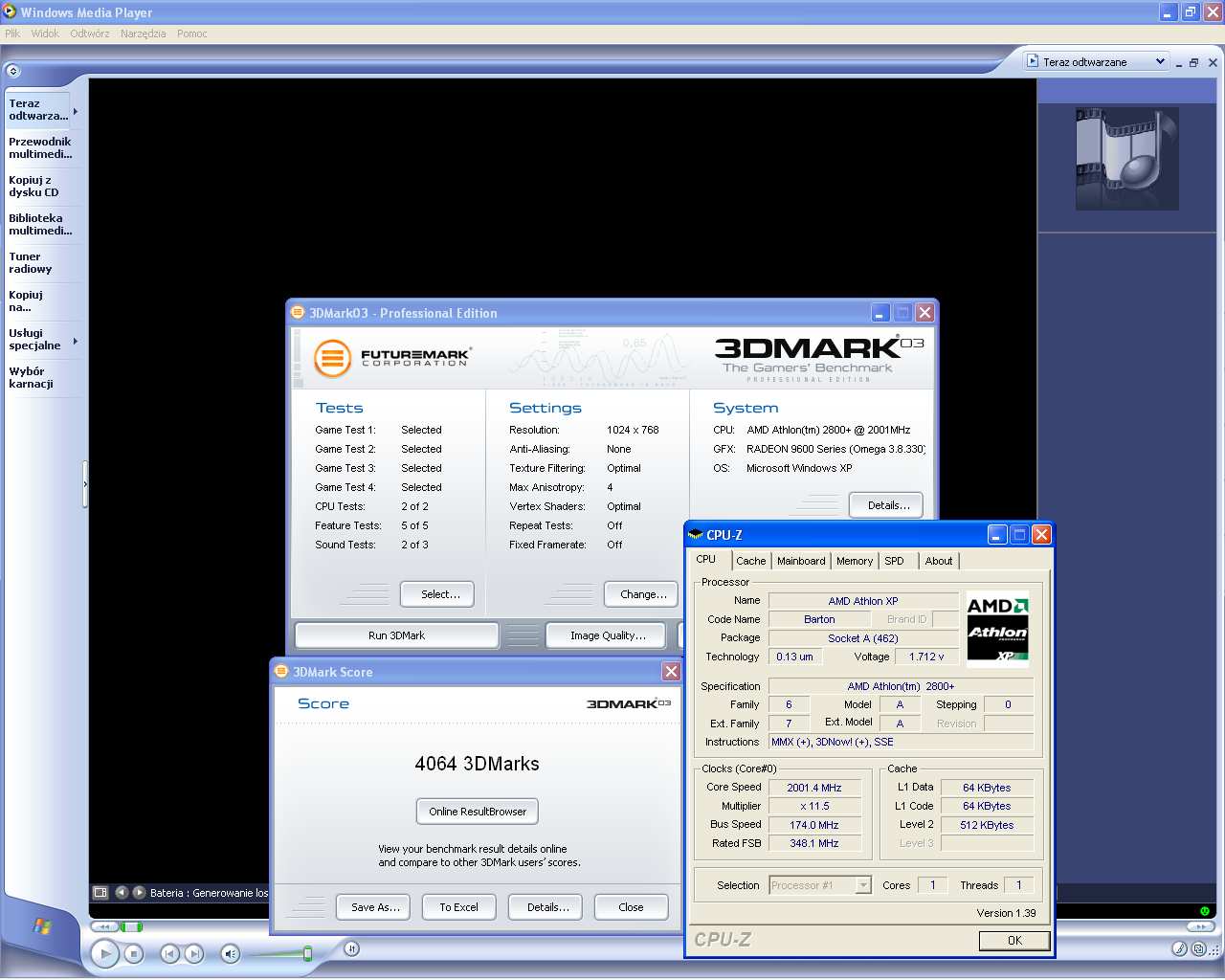The width and height of the screenshot is (1225, 980).
Task: Click the fast forward button at bottom right
Action: point(1200,926)
